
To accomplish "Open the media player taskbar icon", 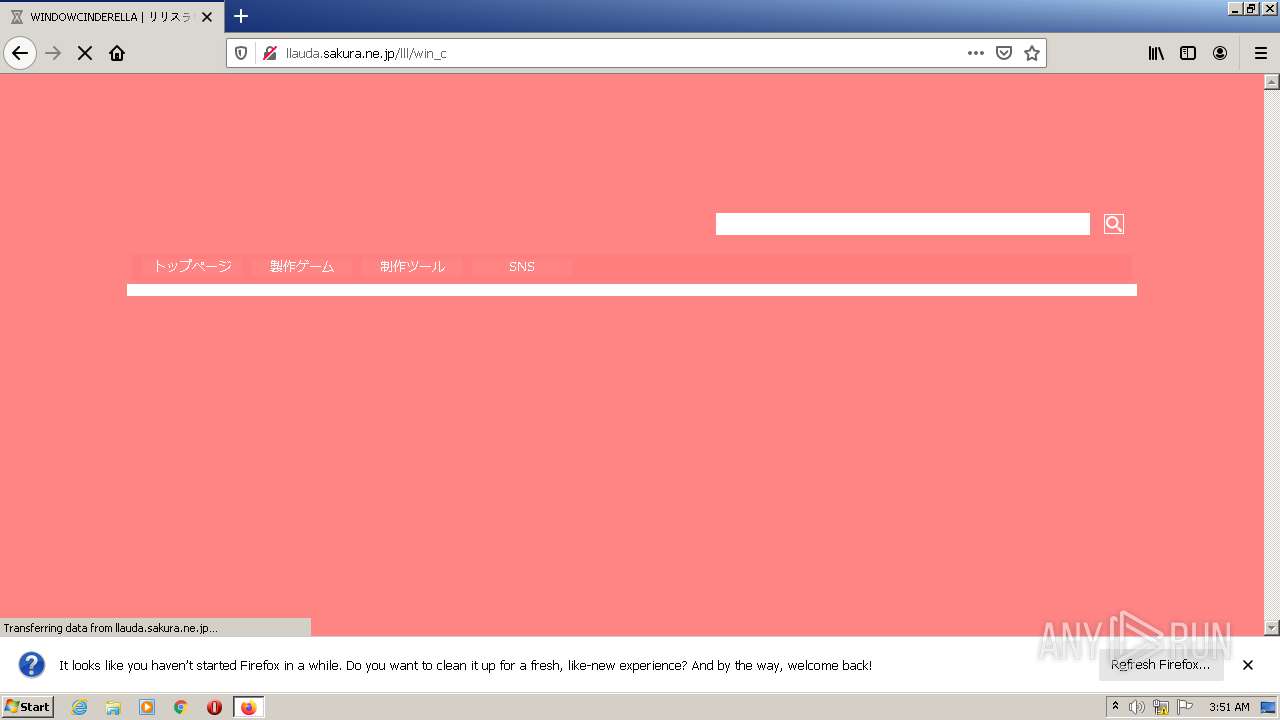I will tap(147, 707).
